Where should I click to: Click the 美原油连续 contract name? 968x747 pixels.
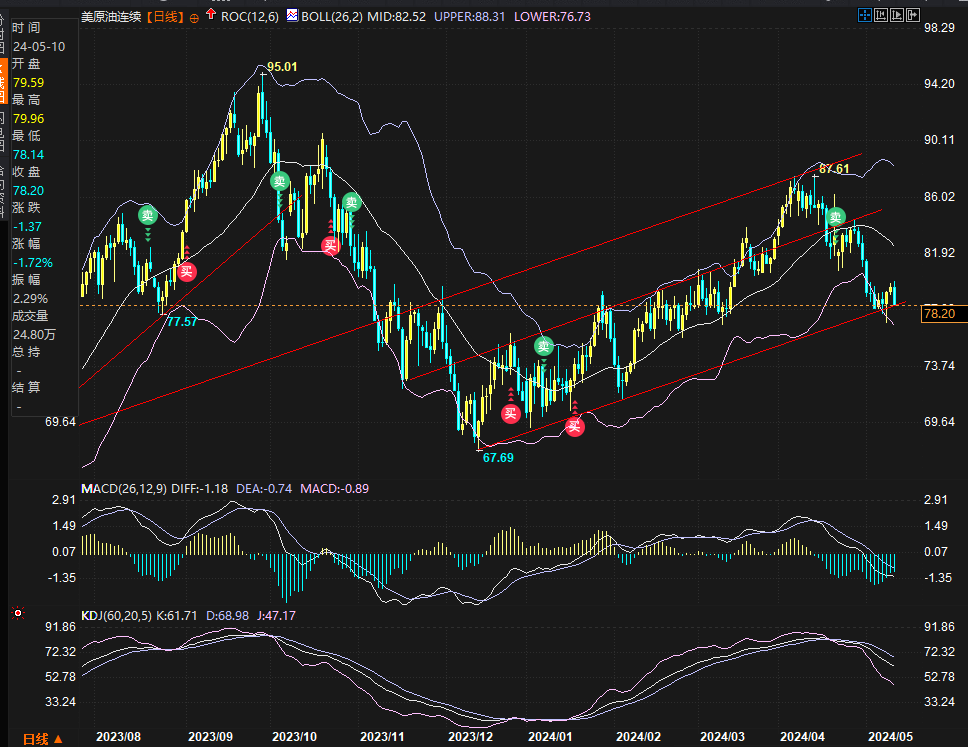click(x=111, y=16)
